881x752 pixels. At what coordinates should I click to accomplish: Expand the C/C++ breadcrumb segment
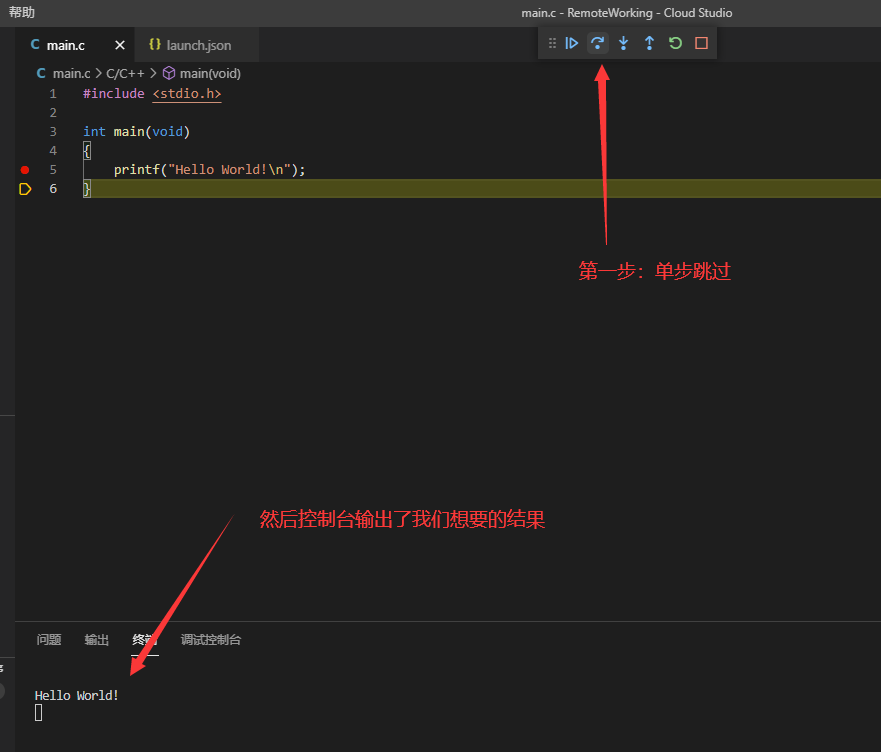(125, 73)
